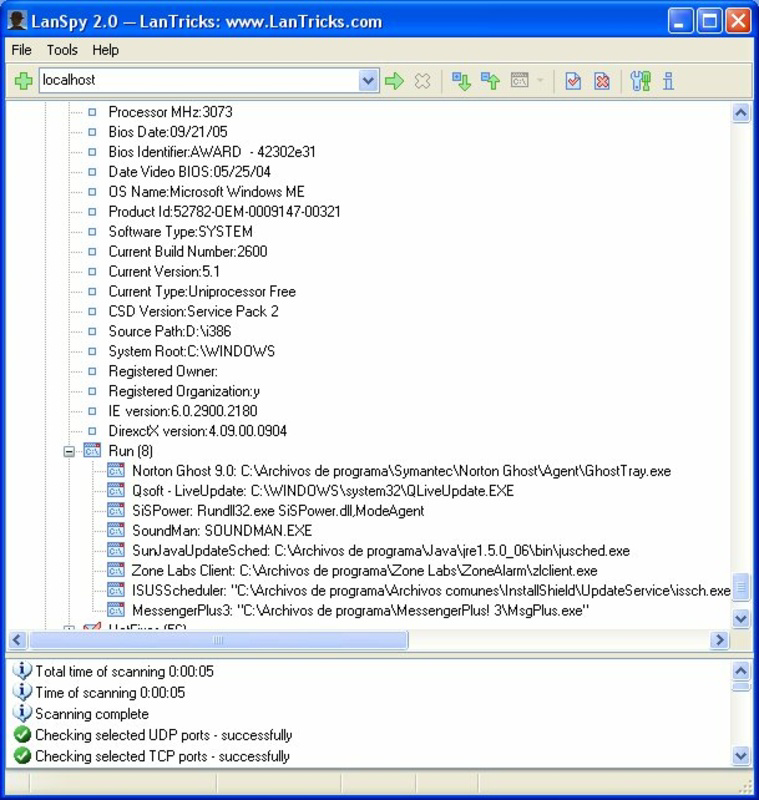This screenshot has width=759, height=800.
Task: Select the Zone Labs Client entry icon
Action: pos(116,570)
